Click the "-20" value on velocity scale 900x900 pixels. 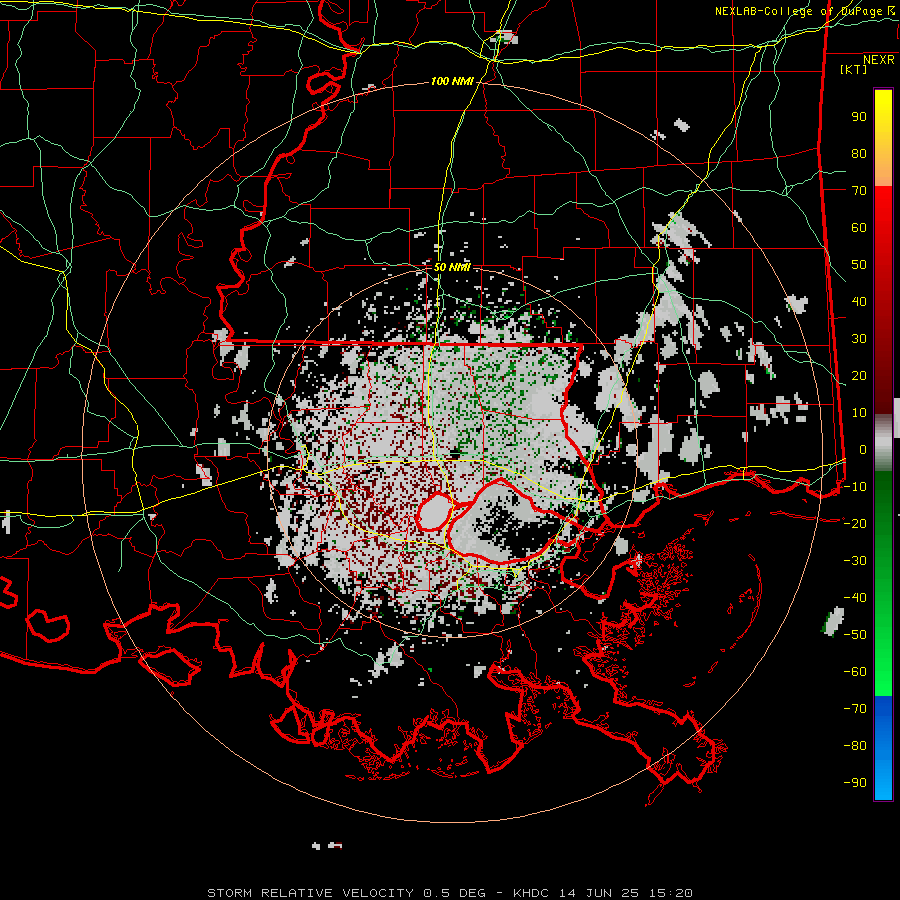855,524
